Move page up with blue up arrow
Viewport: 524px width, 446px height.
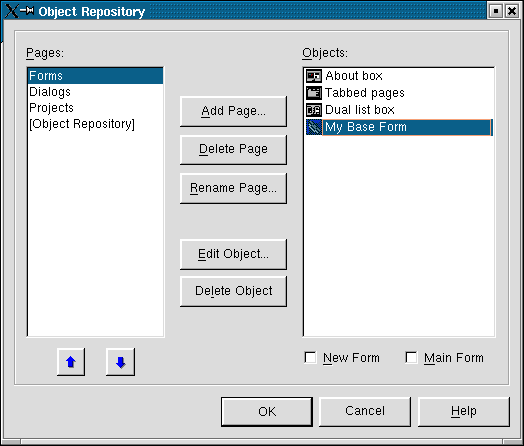(71, 362)
